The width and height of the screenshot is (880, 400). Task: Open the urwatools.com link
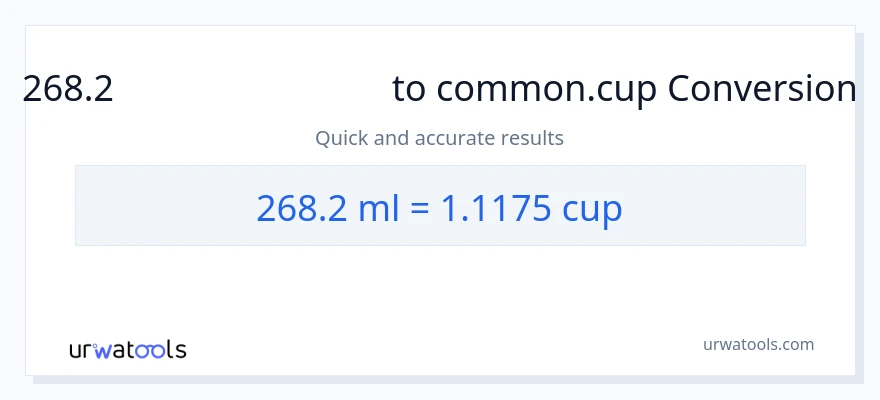tap(757, 344)
